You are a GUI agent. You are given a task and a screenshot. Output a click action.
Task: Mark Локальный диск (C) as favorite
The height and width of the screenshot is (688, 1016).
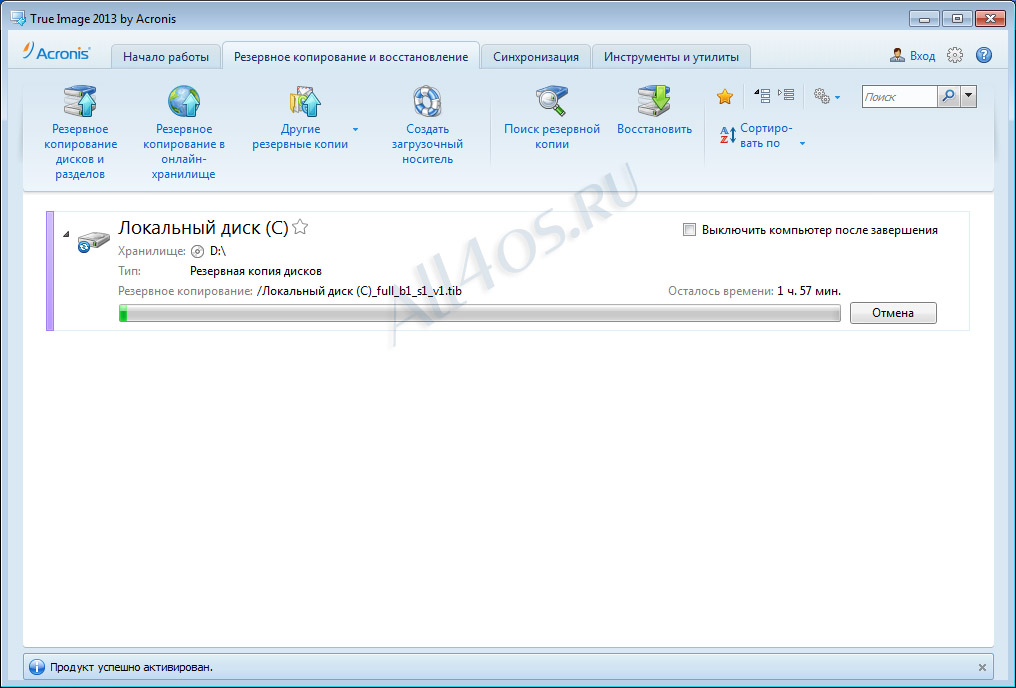coord(300,227)
